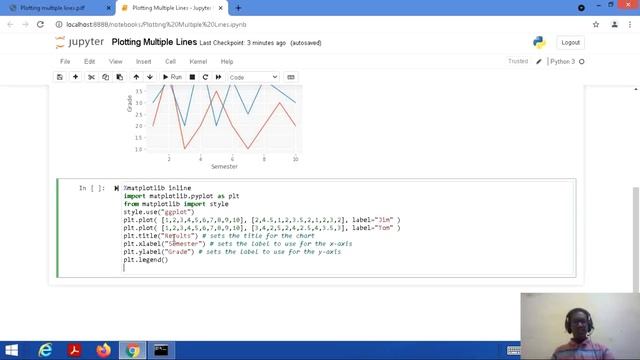Select the Plotting Multiple Lines Jupyter tab
The image size is (640, 360).
[171, 8]
